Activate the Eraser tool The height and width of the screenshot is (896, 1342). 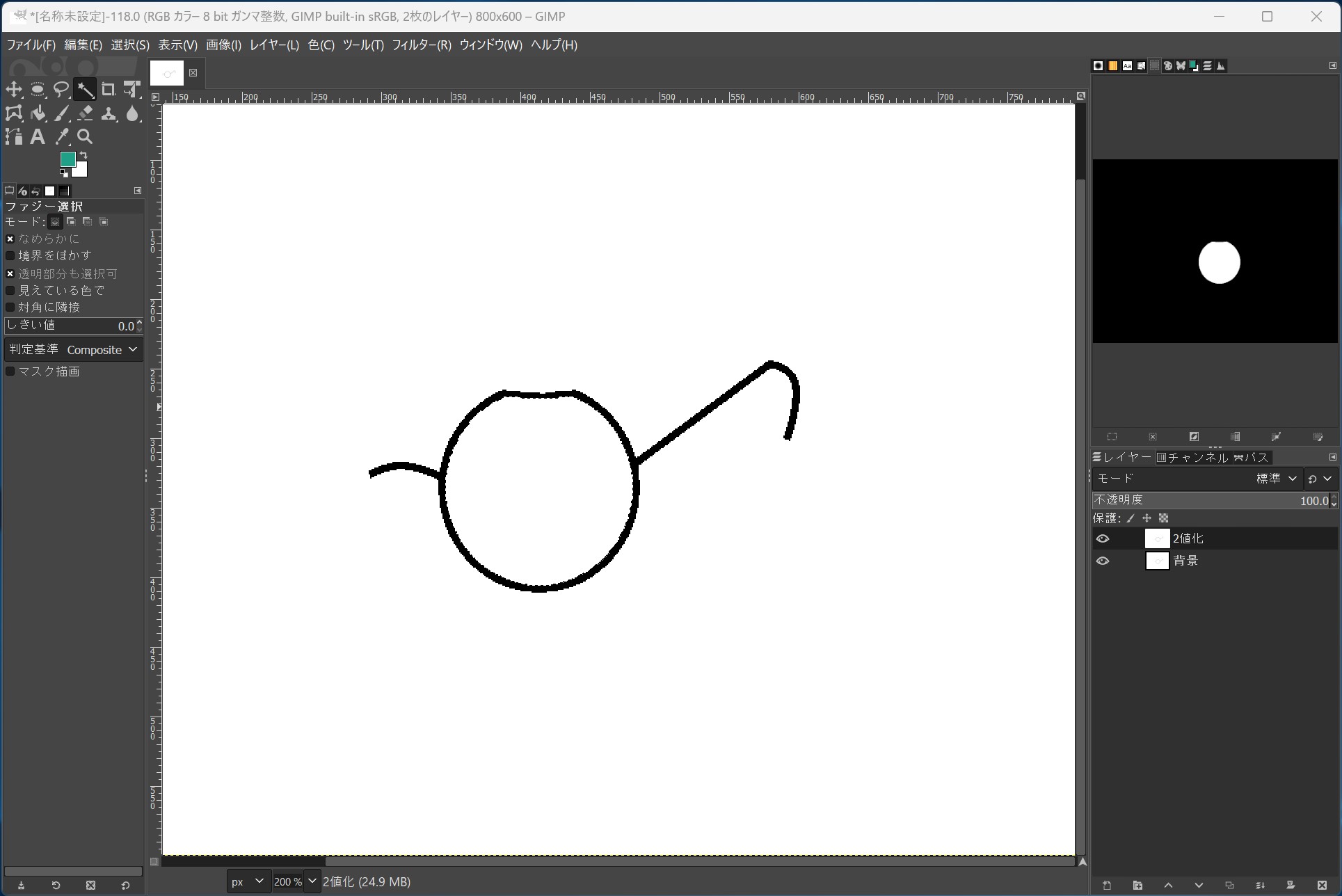point(85,113)
